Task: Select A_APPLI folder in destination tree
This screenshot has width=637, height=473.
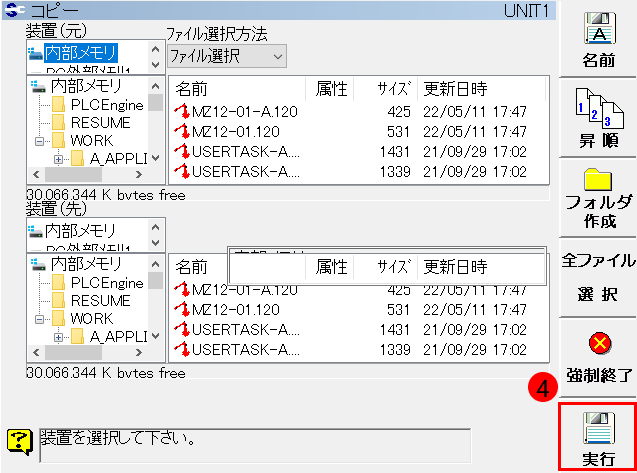Action: 118,337
